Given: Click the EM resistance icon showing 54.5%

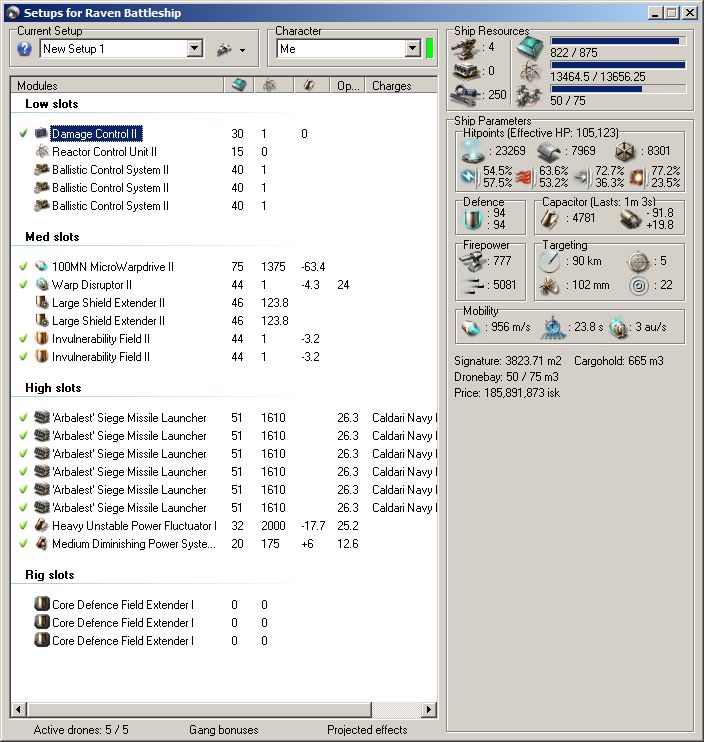Looking at the screenshot, I should tap(470, 176).
